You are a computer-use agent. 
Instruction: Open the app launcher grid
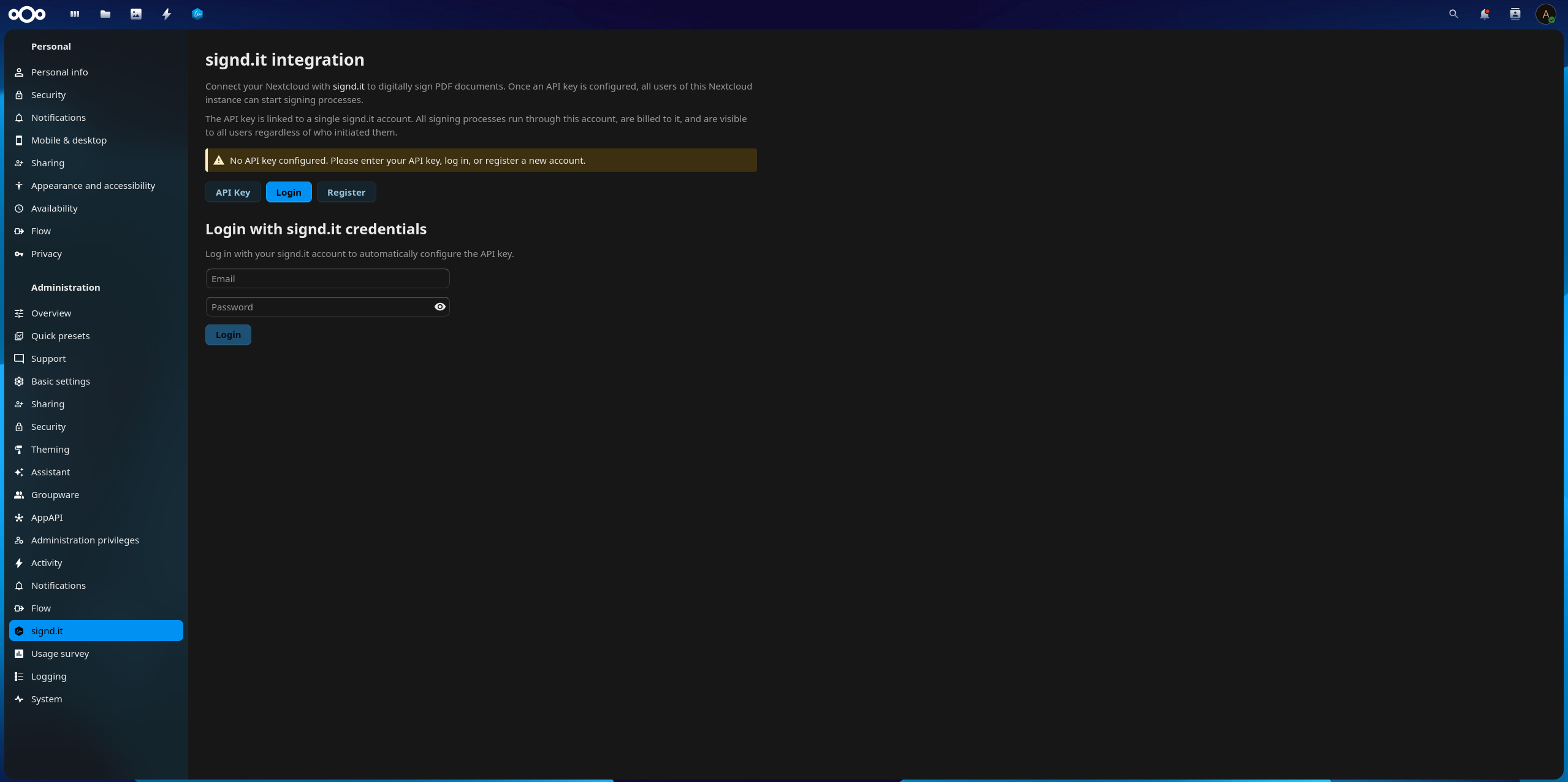(x=74, y=14)
